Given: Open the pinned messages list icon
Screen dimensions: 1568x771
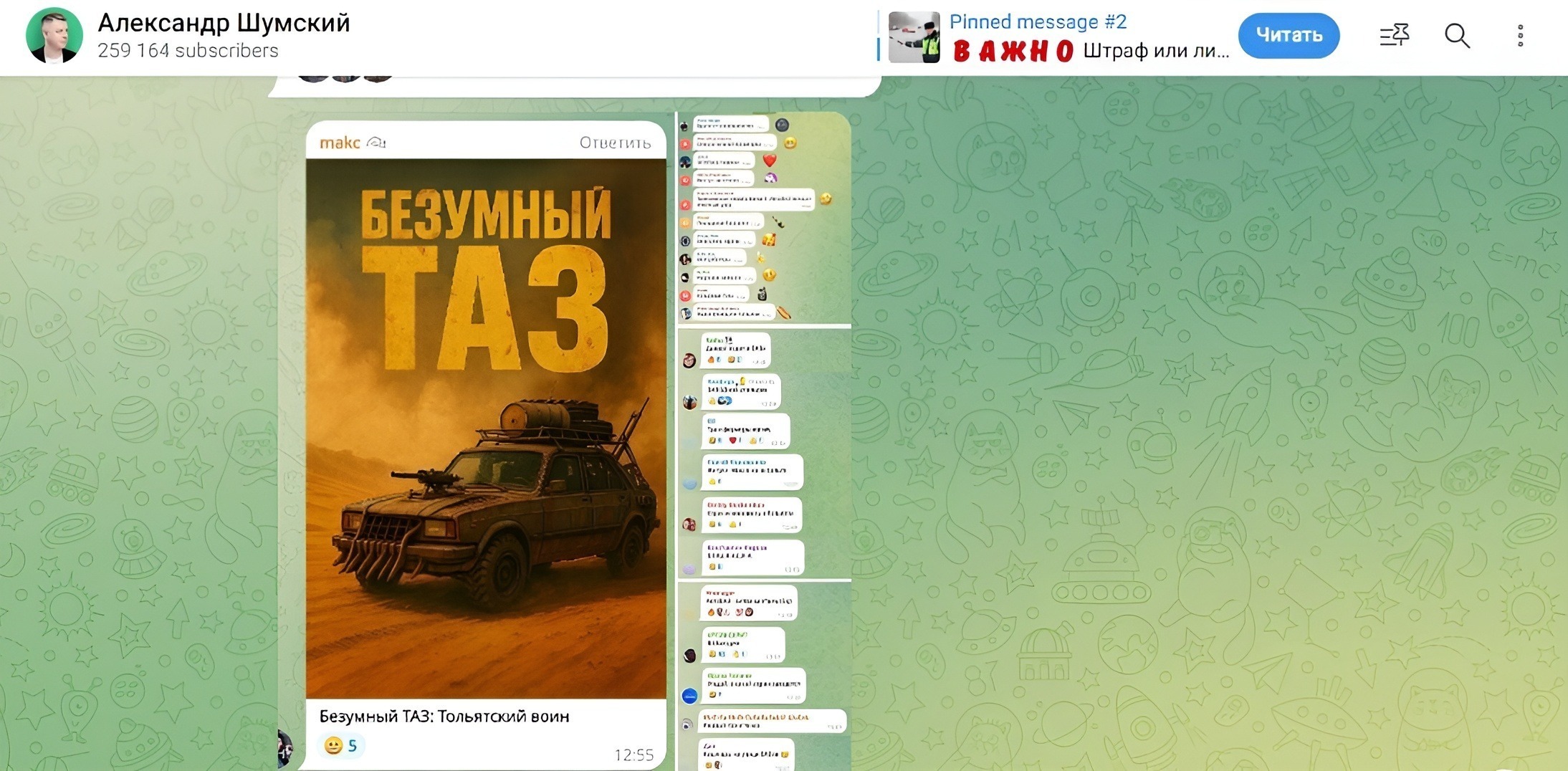Looking at the screenshot, I should click(x=1394, y=35).
